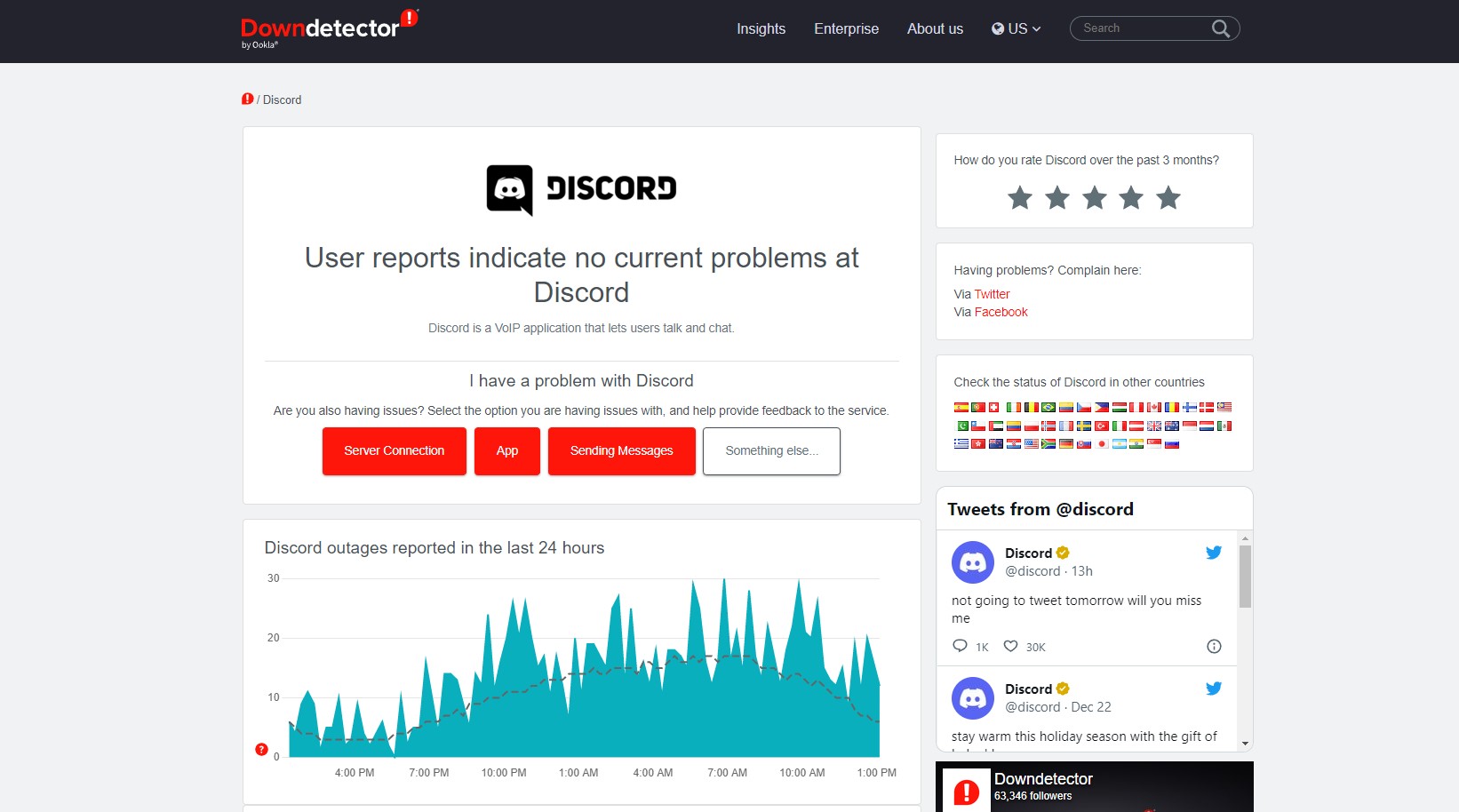Select the Pakistan flag

pyautogui.click(x=963, y=426)
